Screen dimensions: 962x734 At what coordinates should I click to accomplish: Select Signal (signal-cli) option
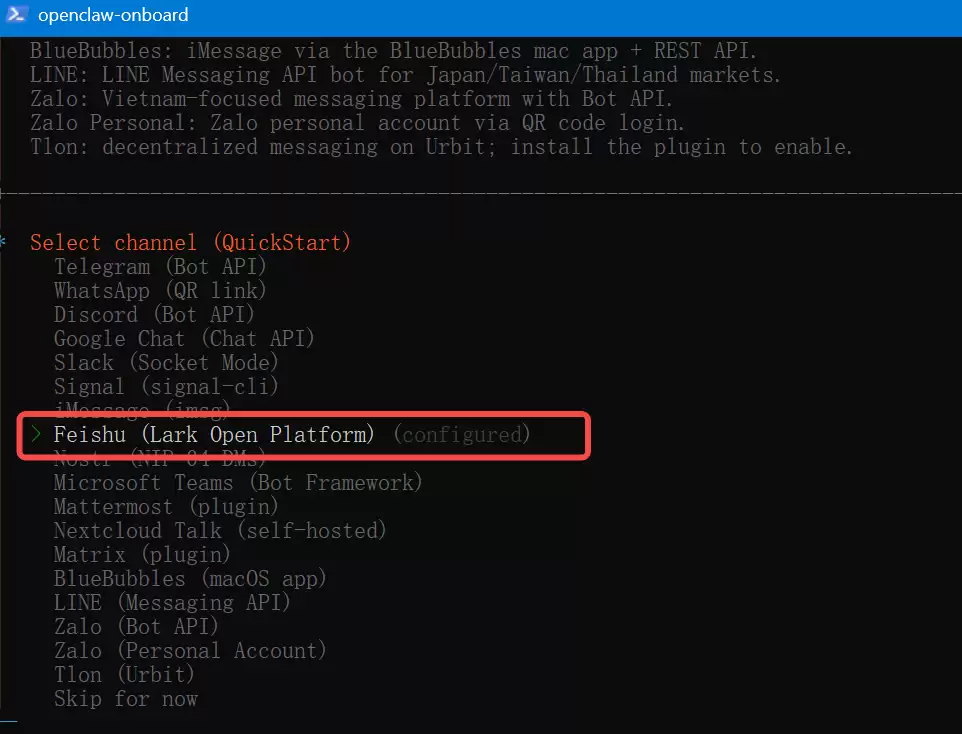click(166, 387)
